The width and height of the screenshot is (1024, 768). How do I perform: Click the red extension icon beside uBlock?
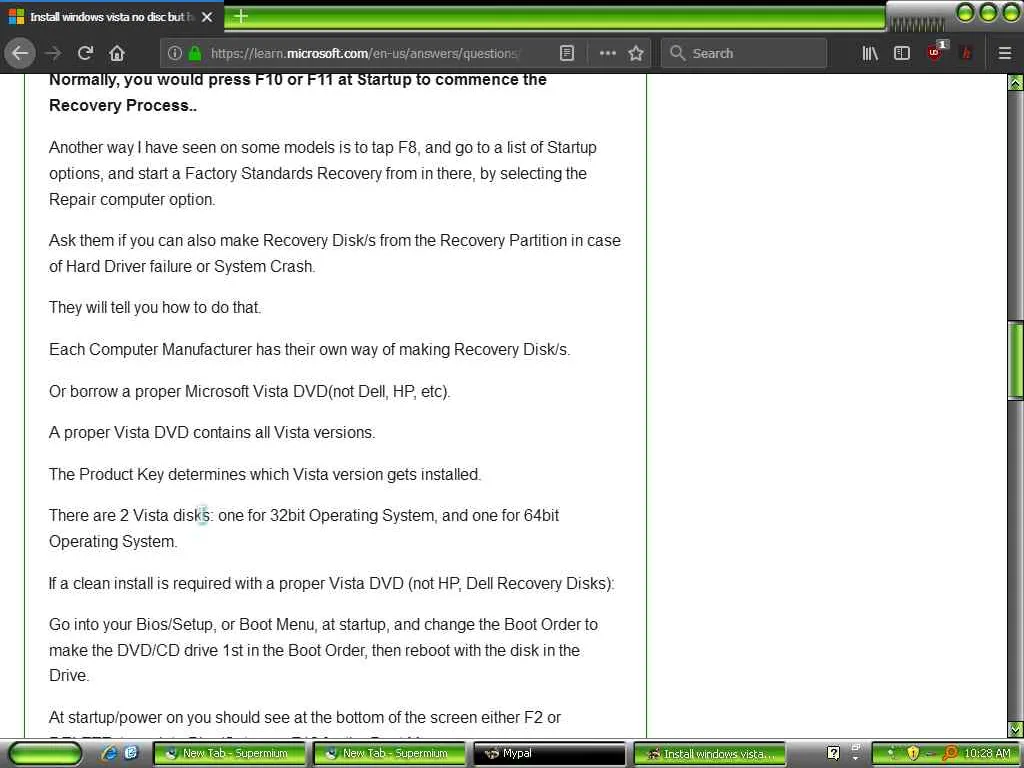[x=967, y=54]
